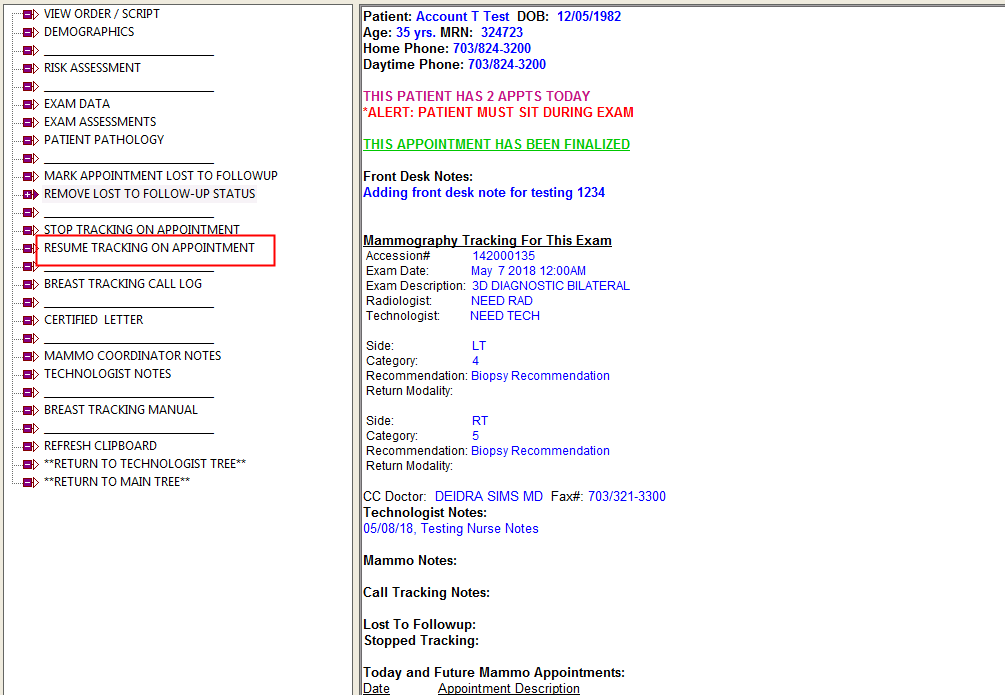Click the icon beside BREAST TRACKING MANUAL
The height and width of the screenshot is (695, 1005).
[x=30, y=411]
